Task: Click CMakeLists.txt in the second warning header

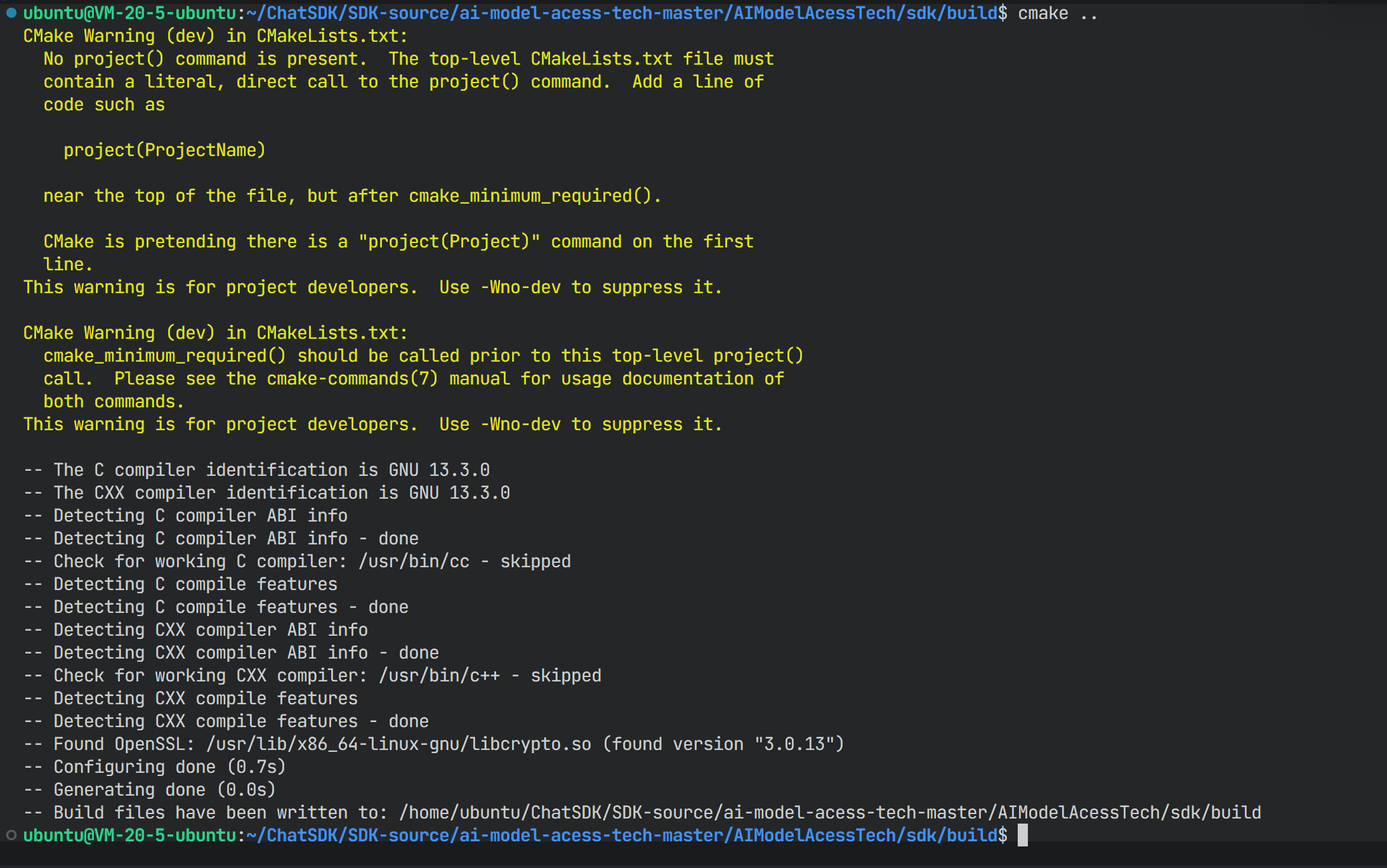Action: [327, 333]
